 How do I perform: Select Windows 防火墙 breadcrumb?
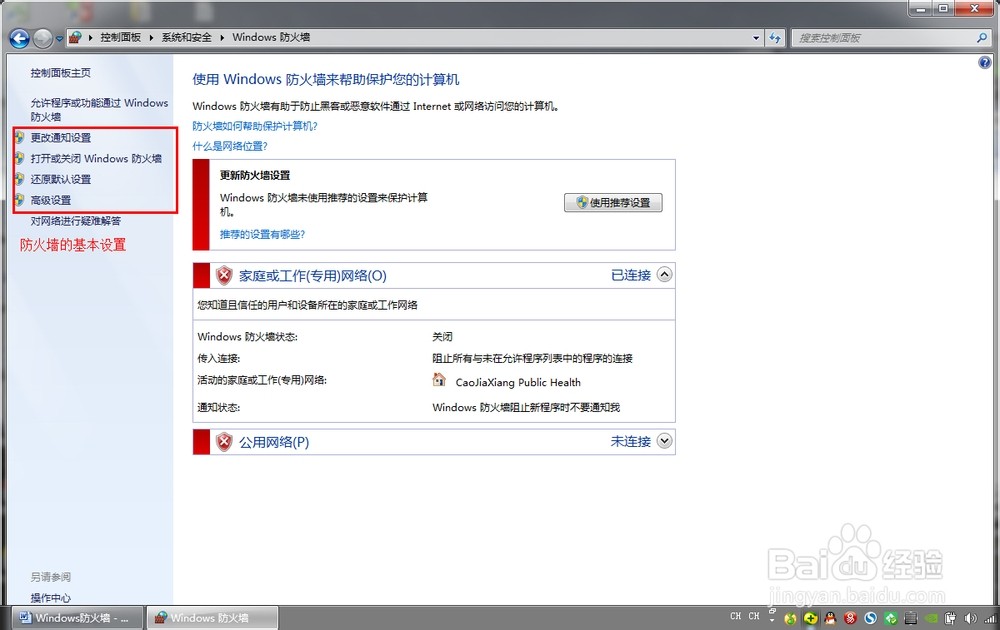click(x=271, y=38)
